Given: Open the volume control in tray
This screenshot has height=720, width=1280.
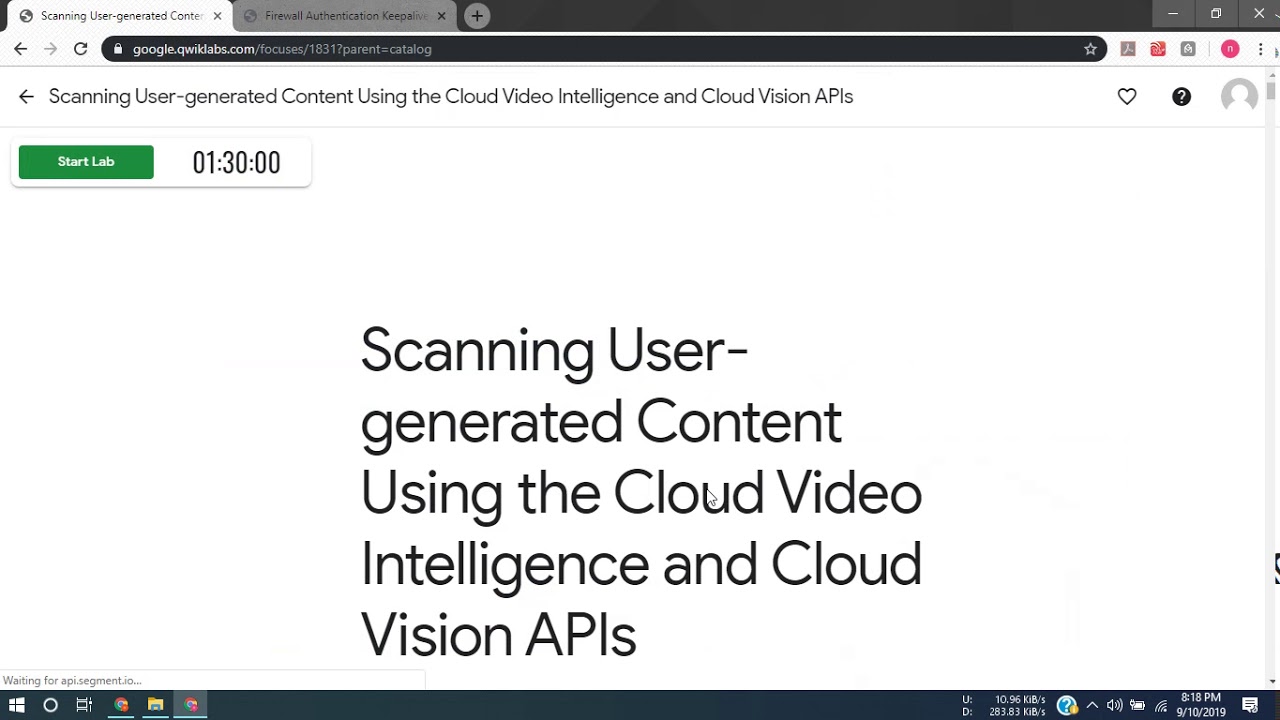Looking at the screenshot, I should [1114, 705].
